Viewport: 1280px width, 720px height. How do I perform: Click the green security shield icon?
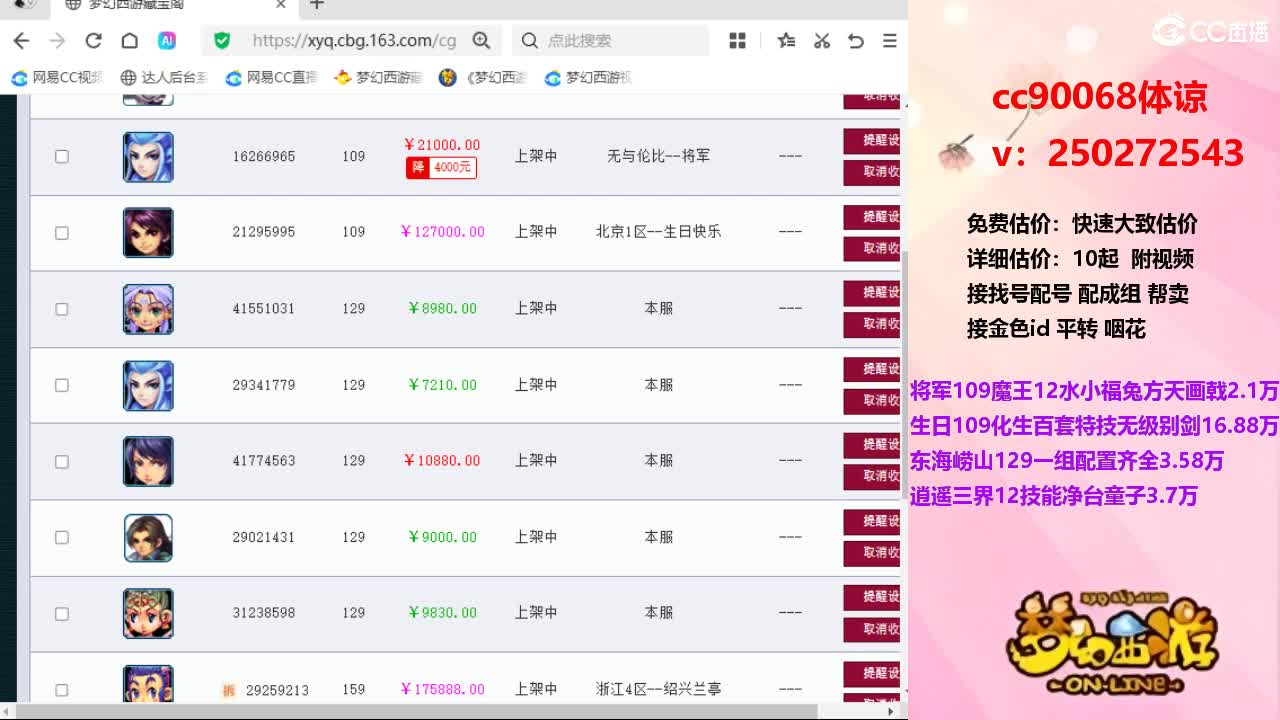pyautogui.click(x=222, y=41)
